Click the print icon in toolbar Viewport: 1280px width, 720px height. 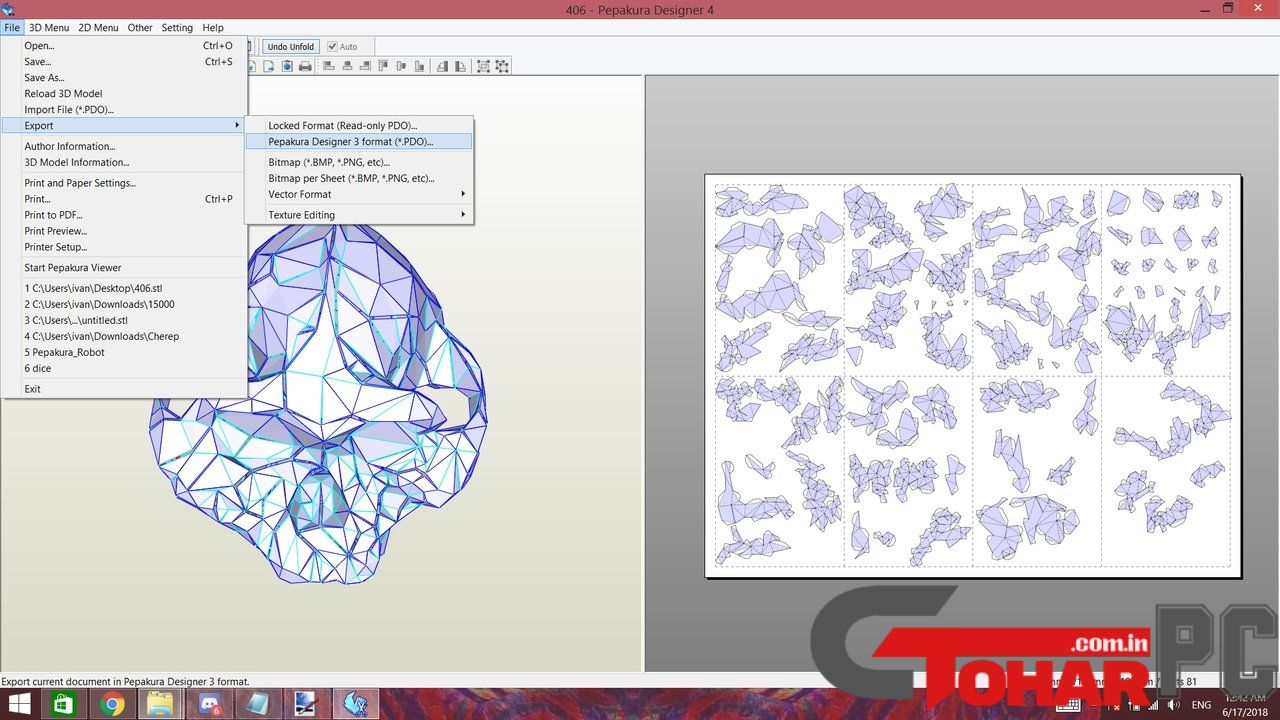[305, 66]
